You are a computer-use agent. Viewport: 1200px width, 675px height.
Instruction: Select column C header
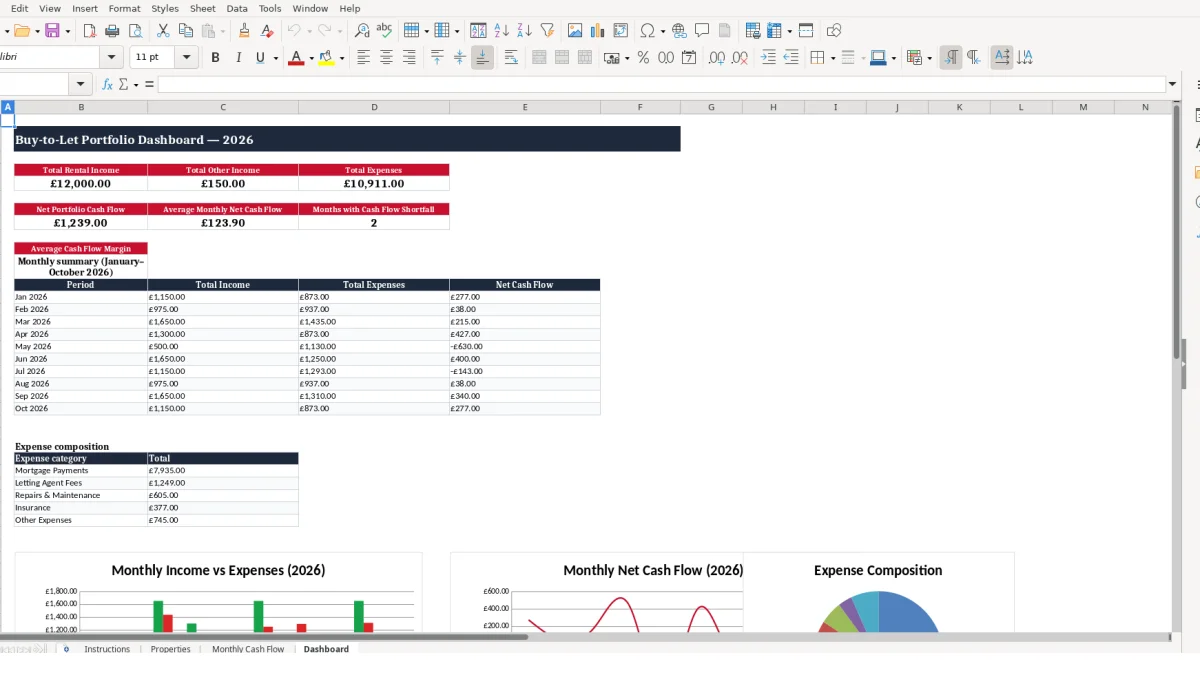click(x=223, y=107)
